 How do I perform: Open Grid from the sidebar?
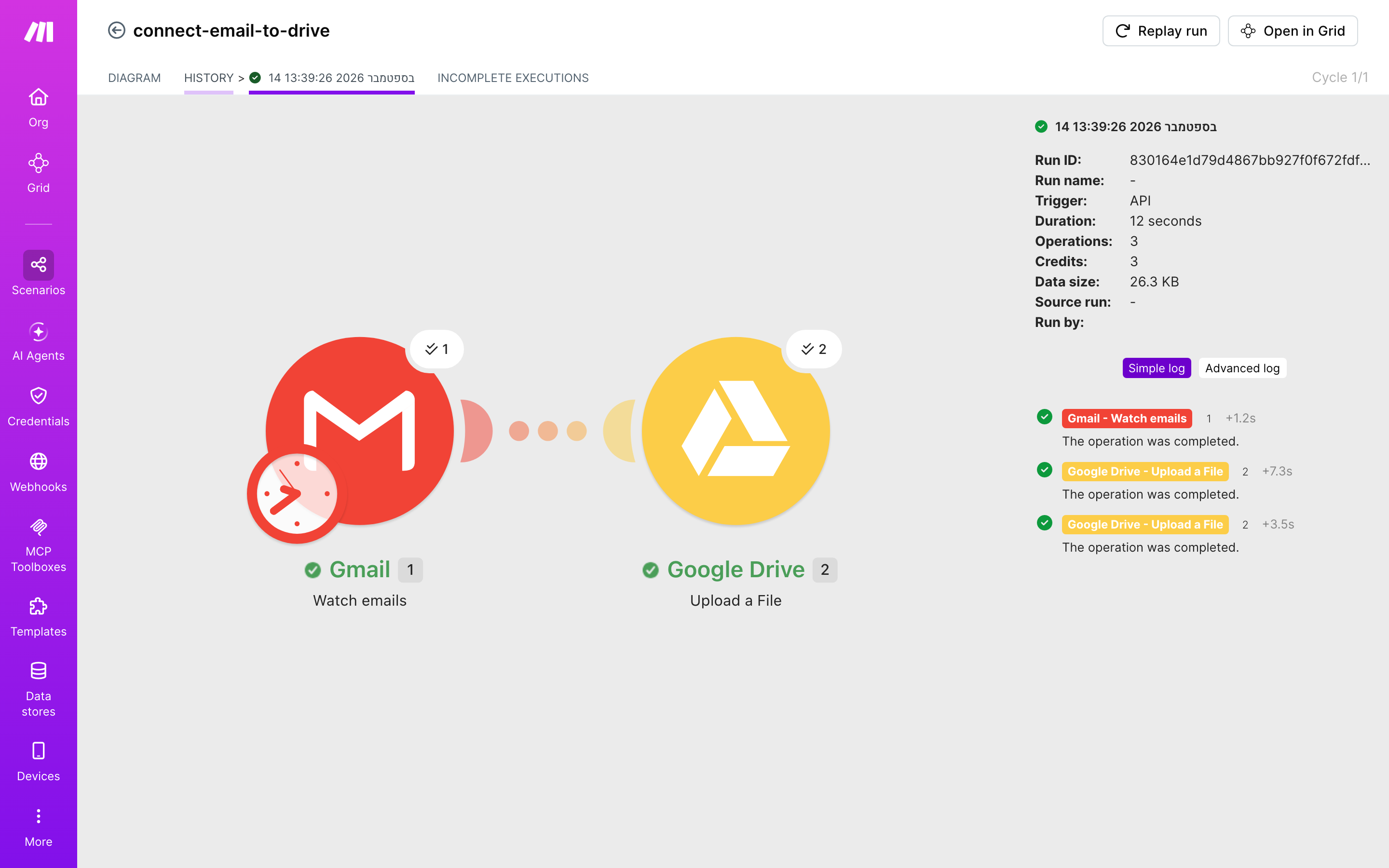[39, 174]
